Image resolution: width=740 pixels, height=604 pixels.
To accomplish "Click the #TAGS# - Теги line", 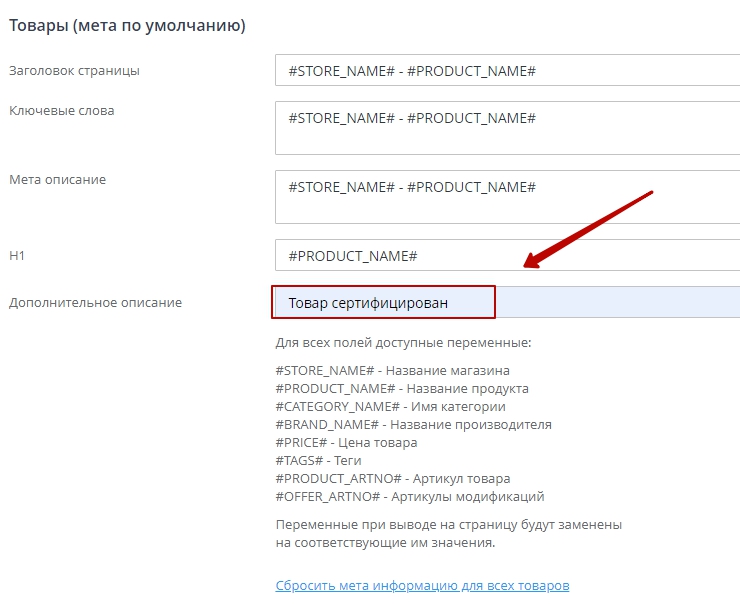I will coord(318,460).
